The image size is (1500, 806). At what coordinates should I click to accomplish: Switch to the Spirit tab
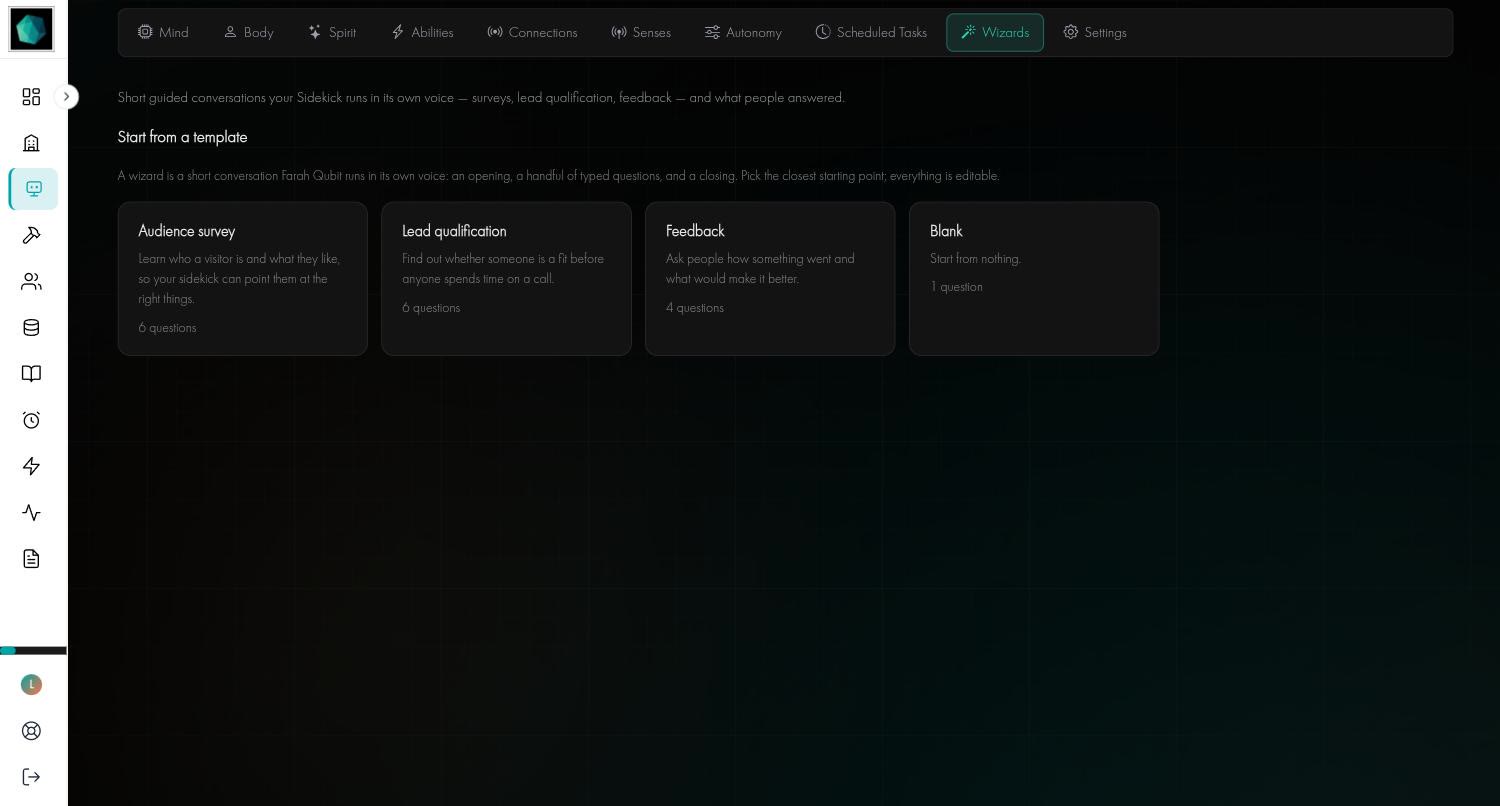pyautogui.click(x=332, y=33)
